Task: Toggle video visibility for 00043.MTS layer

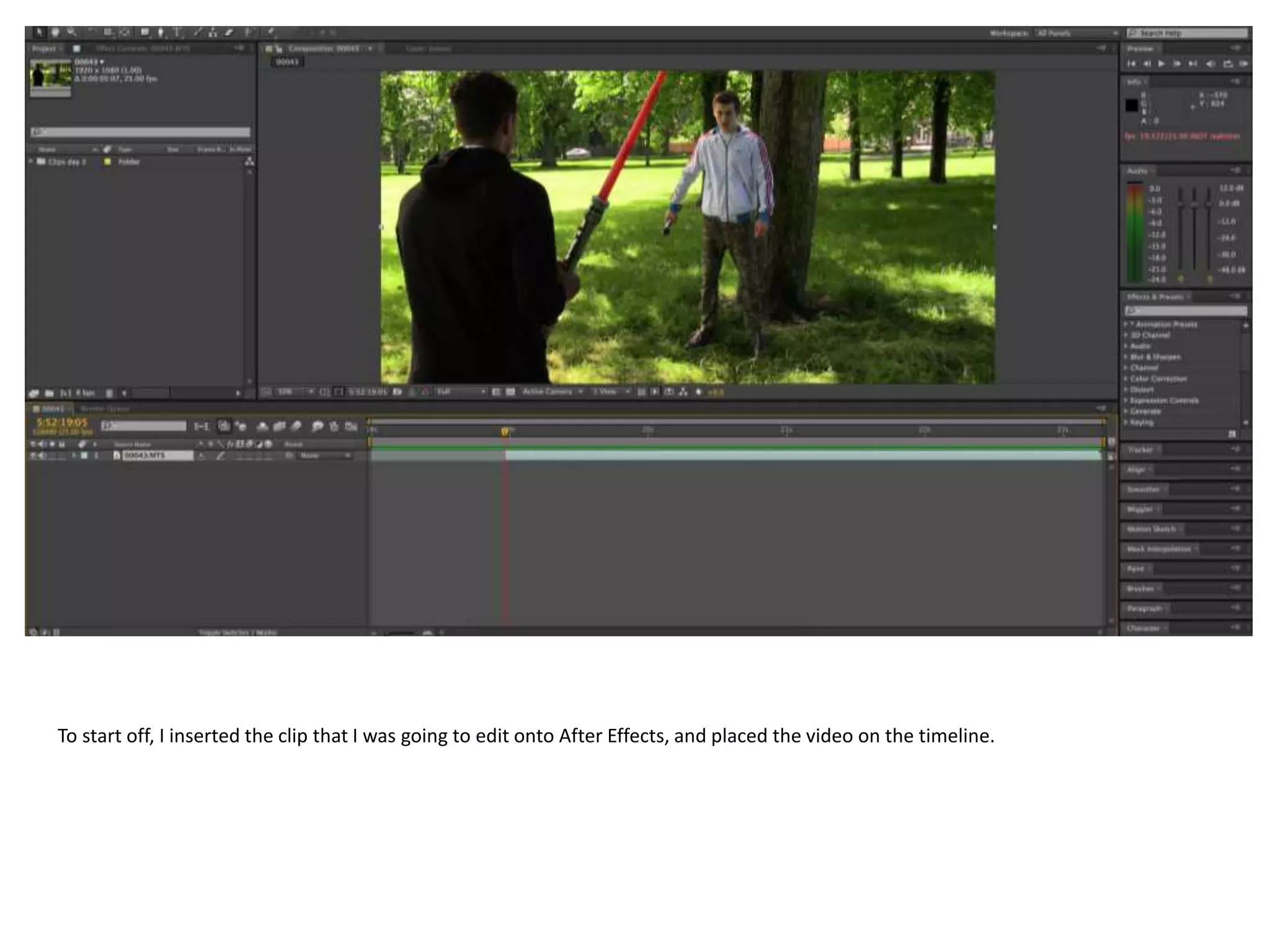Action: point(33,456)
